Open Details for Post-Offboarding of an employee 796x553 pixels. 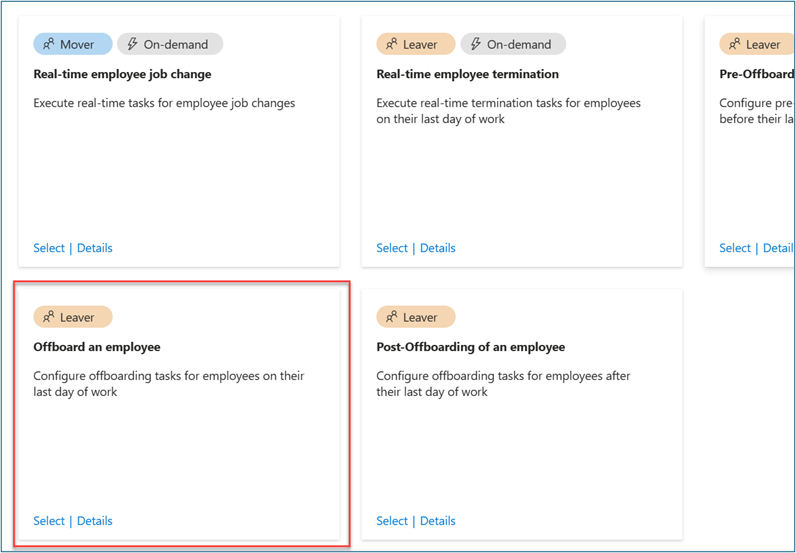point(438,521)
